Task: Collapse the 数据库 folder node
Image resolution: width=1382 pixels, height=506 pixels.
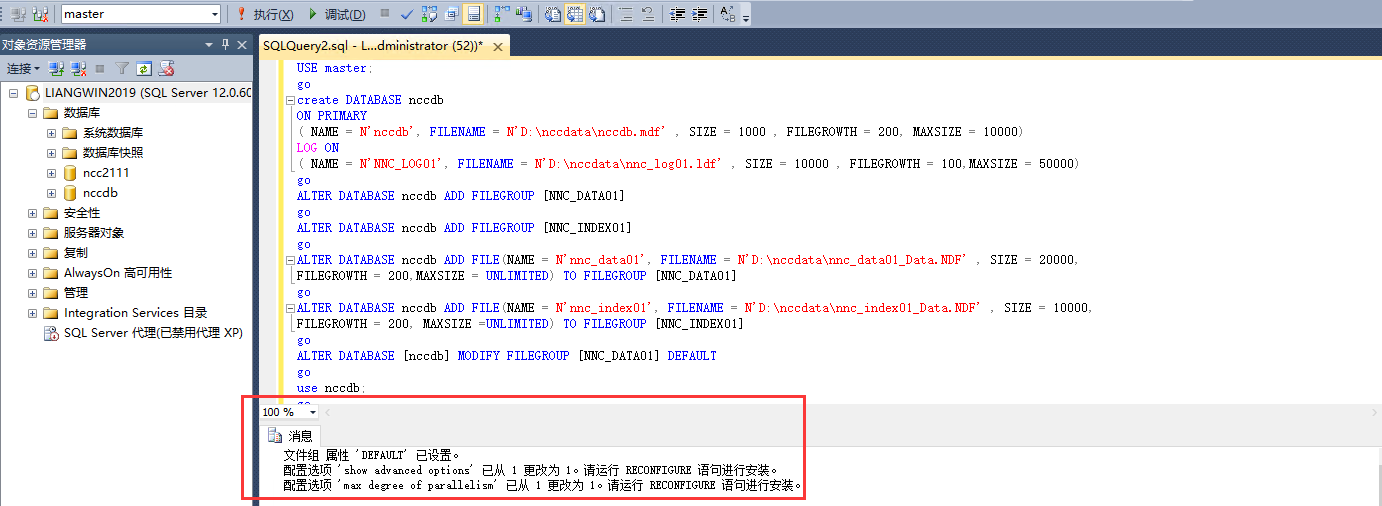Action: coord(32,113)
